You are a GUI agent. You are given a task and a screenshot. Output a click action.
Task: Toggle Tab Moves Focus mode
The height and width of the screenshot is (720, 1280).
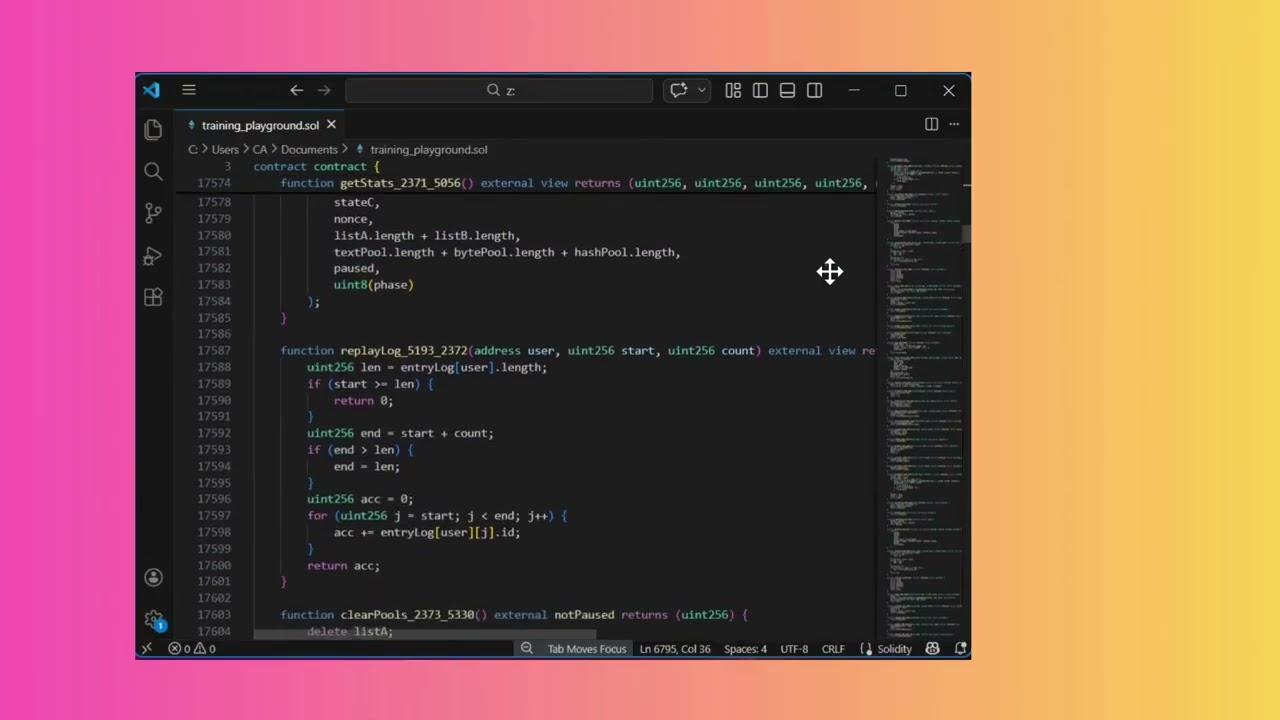587,648
